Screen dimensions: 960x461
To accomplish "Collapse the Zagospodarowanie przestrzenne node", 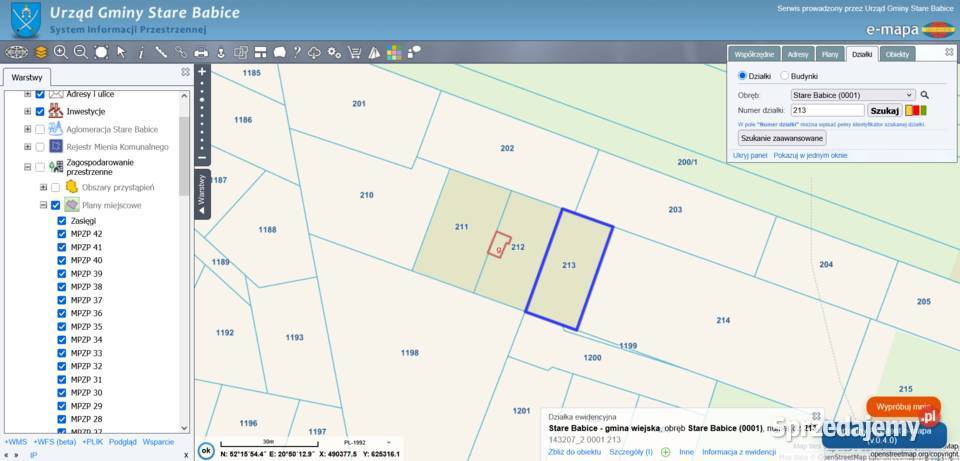I will click(x=28, y=167).
